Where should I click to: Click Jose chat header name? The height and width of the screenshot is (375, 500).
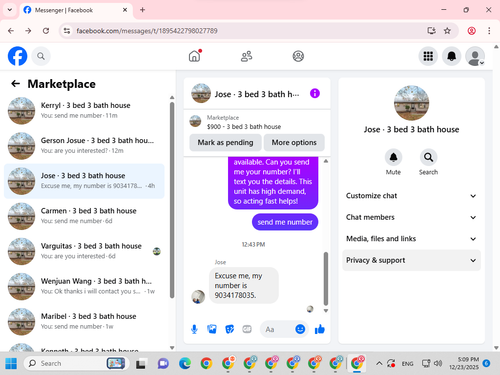point(257,94)
